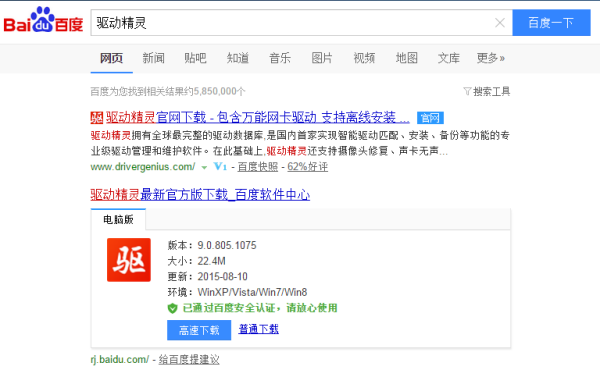Open the 视频 tab
The width and height of the screenshot is (600, 370).
click(364, 58)
